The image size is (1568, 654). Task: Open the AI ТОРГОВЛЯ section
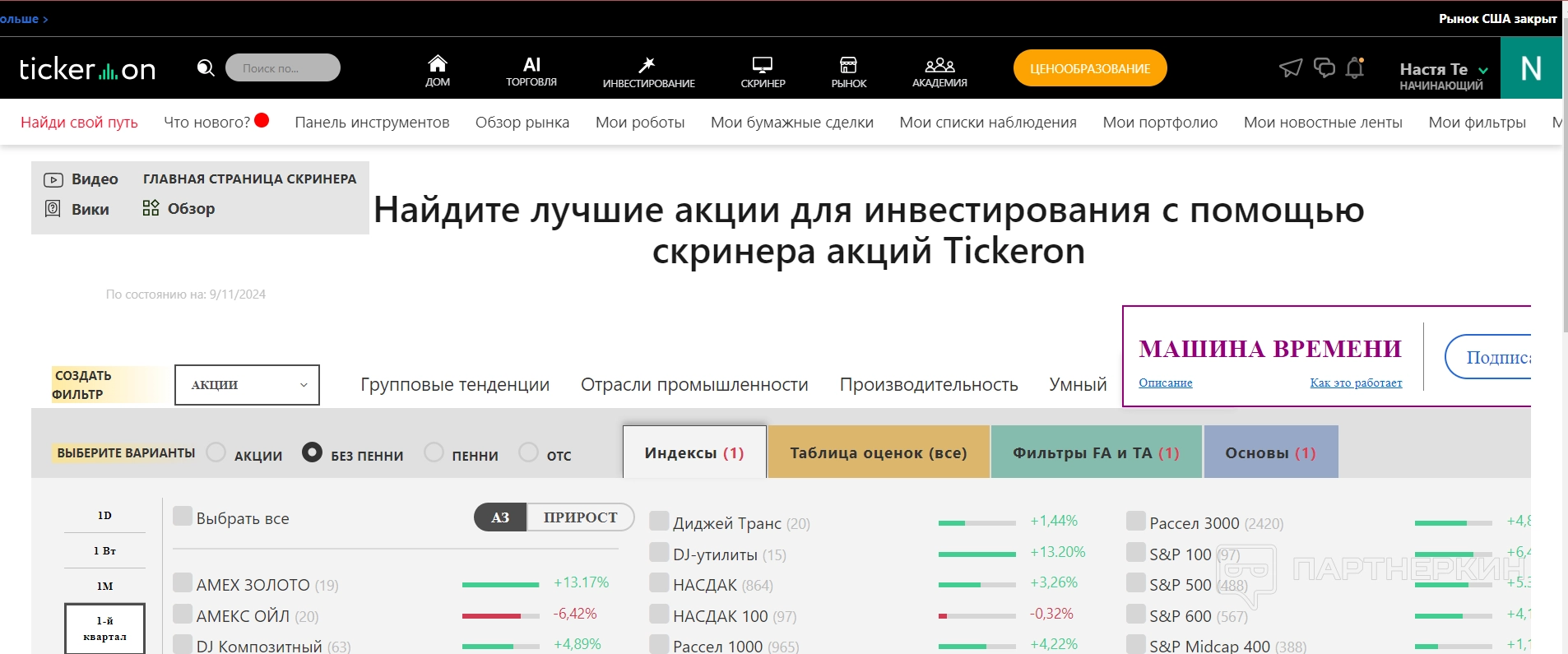click(531, 71)
